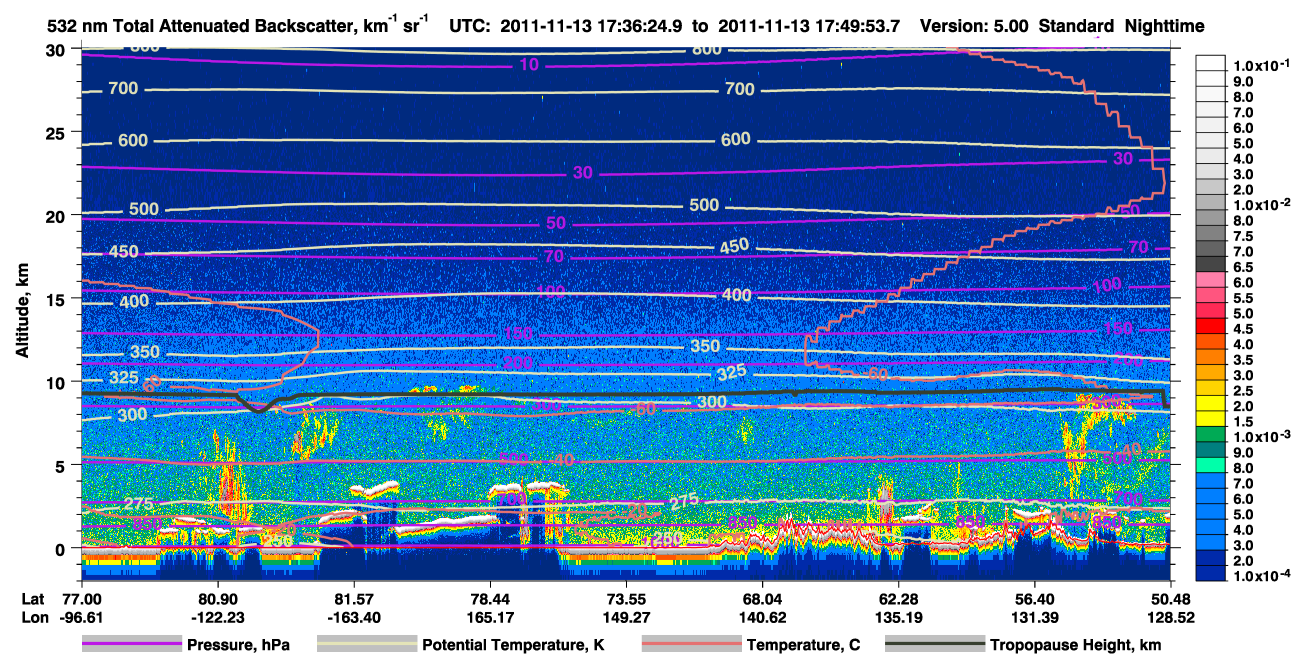The width and height of the screenshot is (1300, 667).
Task: Click the dark Tropopause Height legend swatch
Action: tap(935, 645)
